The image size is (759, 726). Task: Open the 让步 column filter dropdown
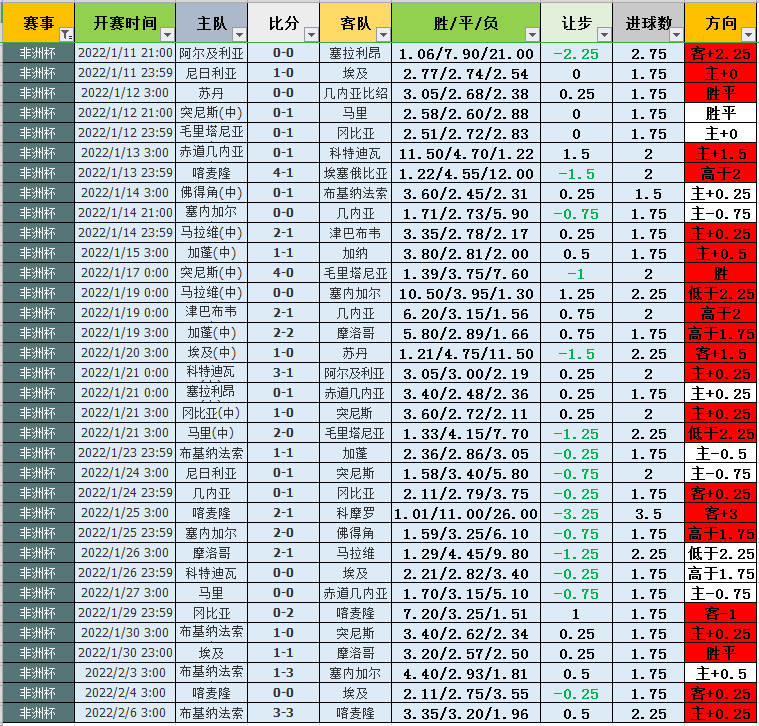[604, 35]
